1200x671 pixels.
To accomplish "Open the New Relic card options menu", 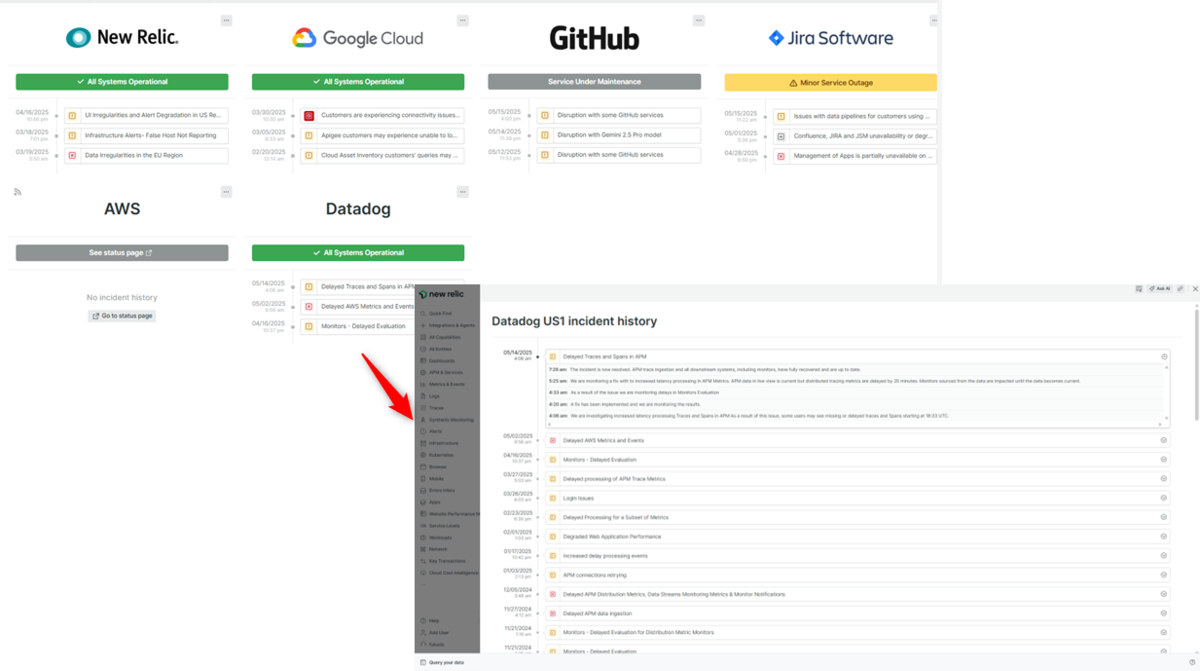I will [x=226, y=20].
